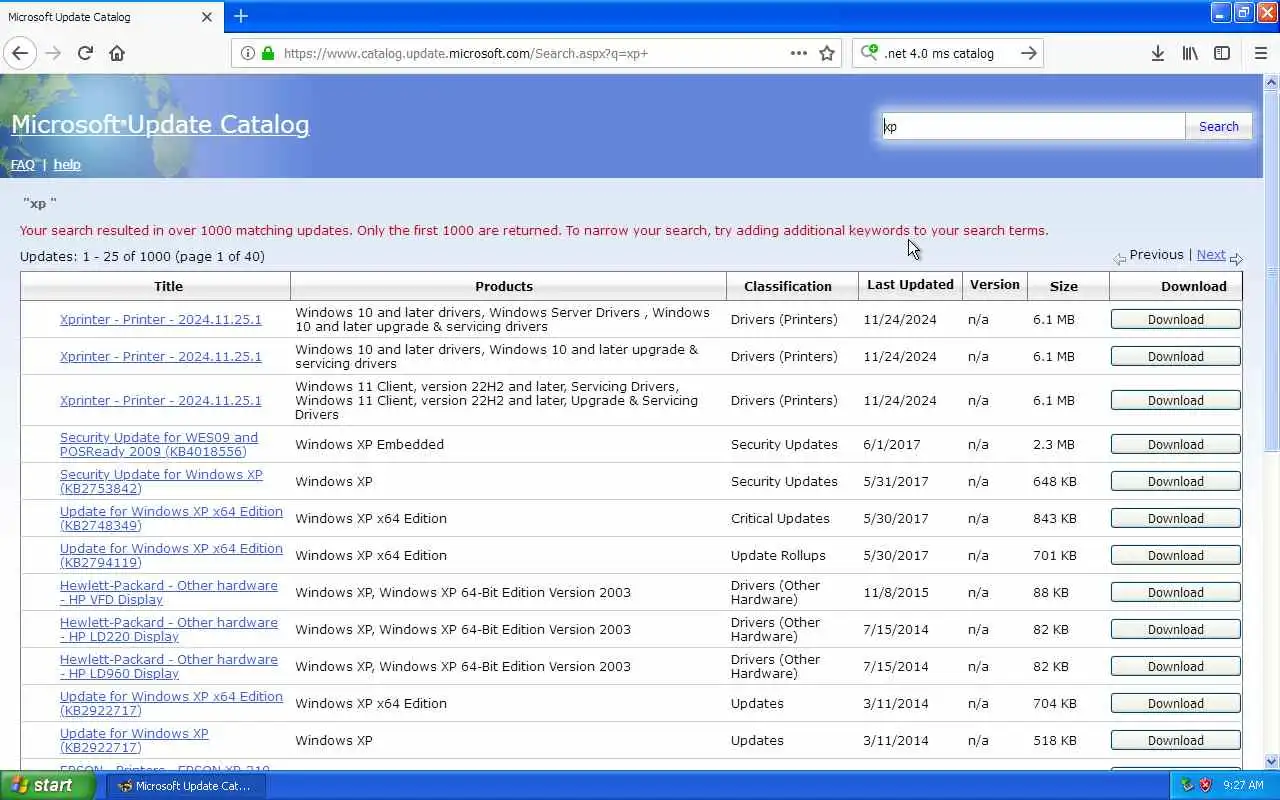
Task: Open the Windows Start menu
Action: pos(47,785)
